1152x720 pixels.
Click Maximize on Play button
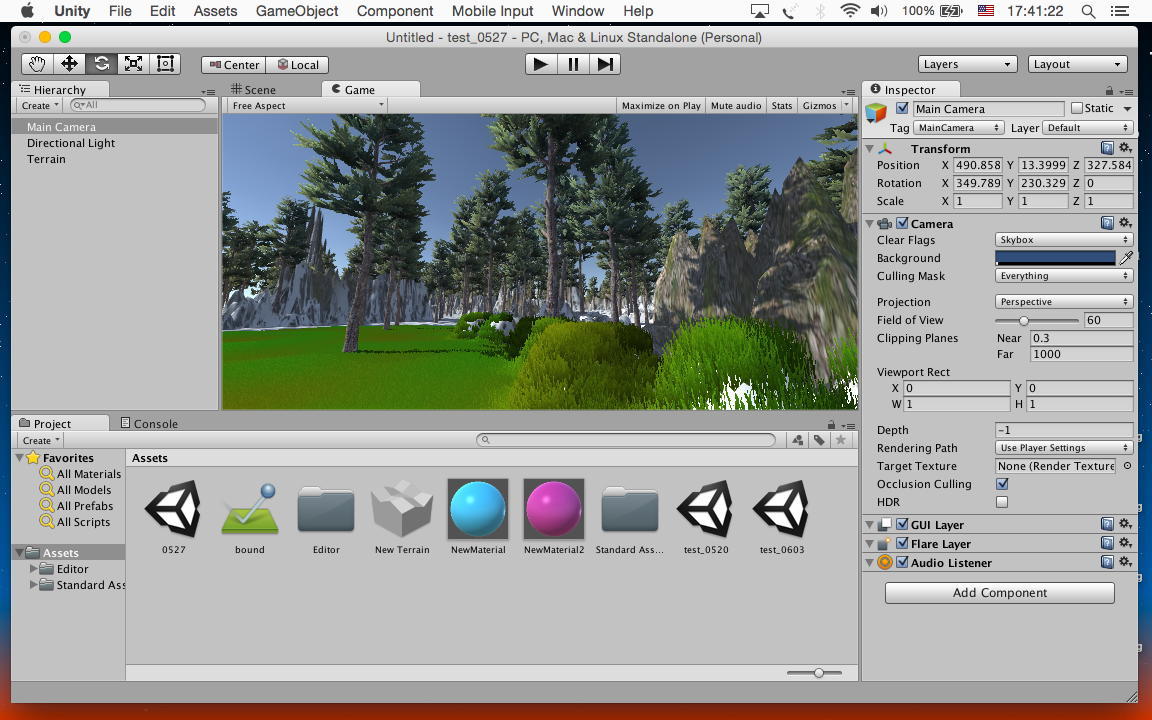661,106
